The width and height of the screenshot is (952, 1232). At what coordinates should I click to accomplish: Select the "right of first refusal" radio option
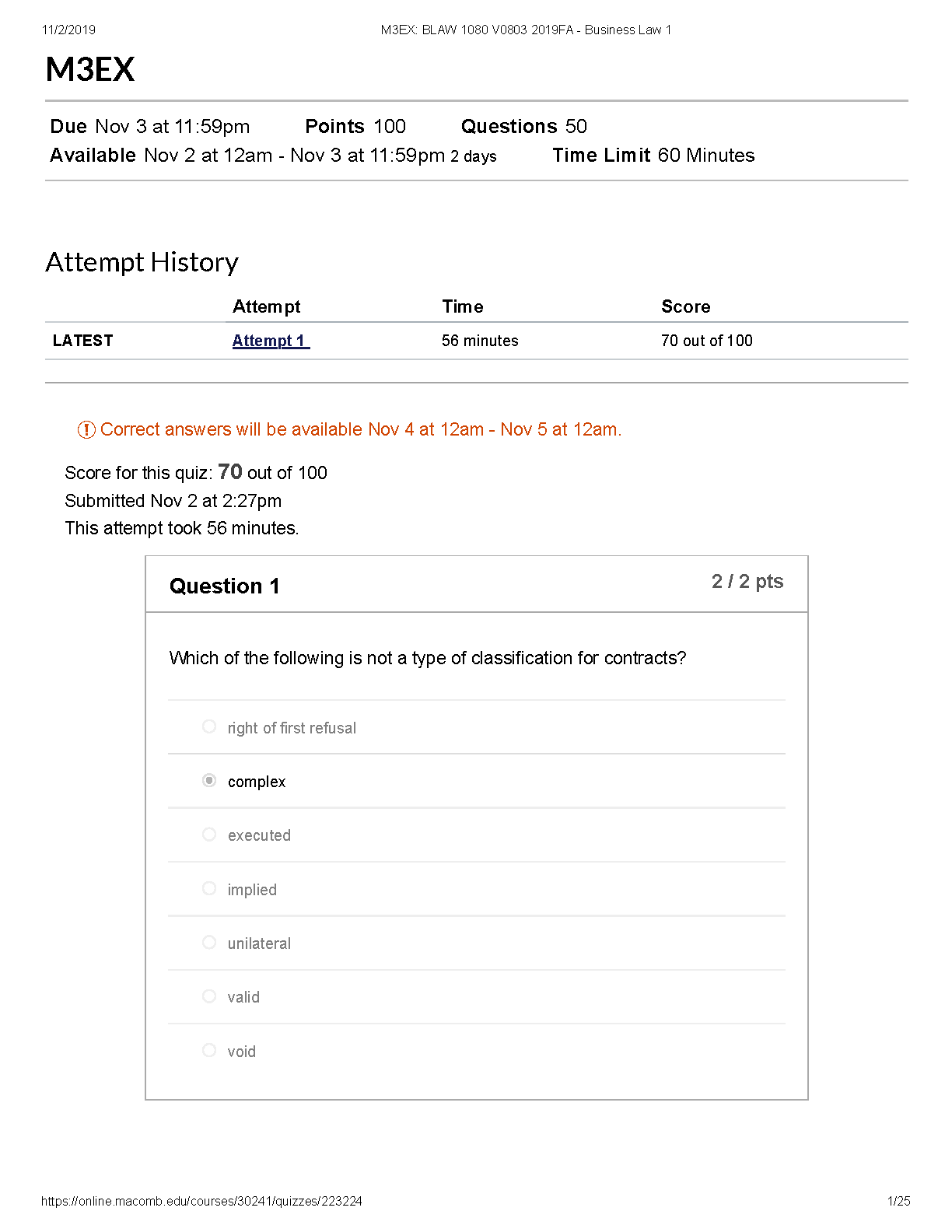pos(209,726)
